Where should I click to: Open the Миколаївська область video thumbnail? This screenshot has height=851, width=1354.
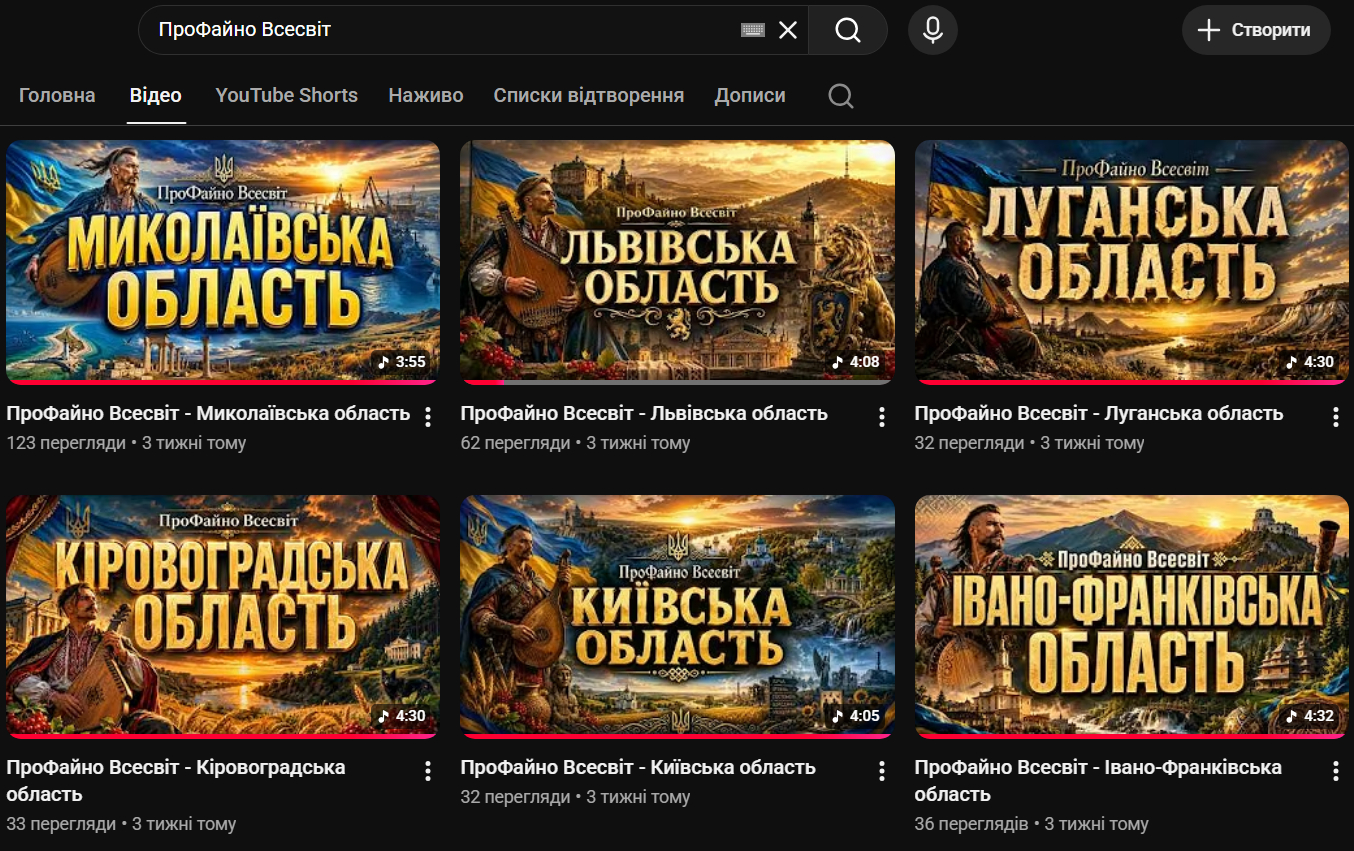point(223,262)
